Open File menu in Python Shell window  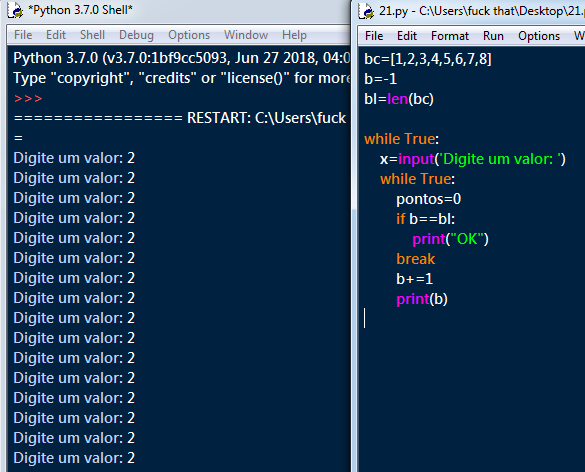[x=23, y=35]
